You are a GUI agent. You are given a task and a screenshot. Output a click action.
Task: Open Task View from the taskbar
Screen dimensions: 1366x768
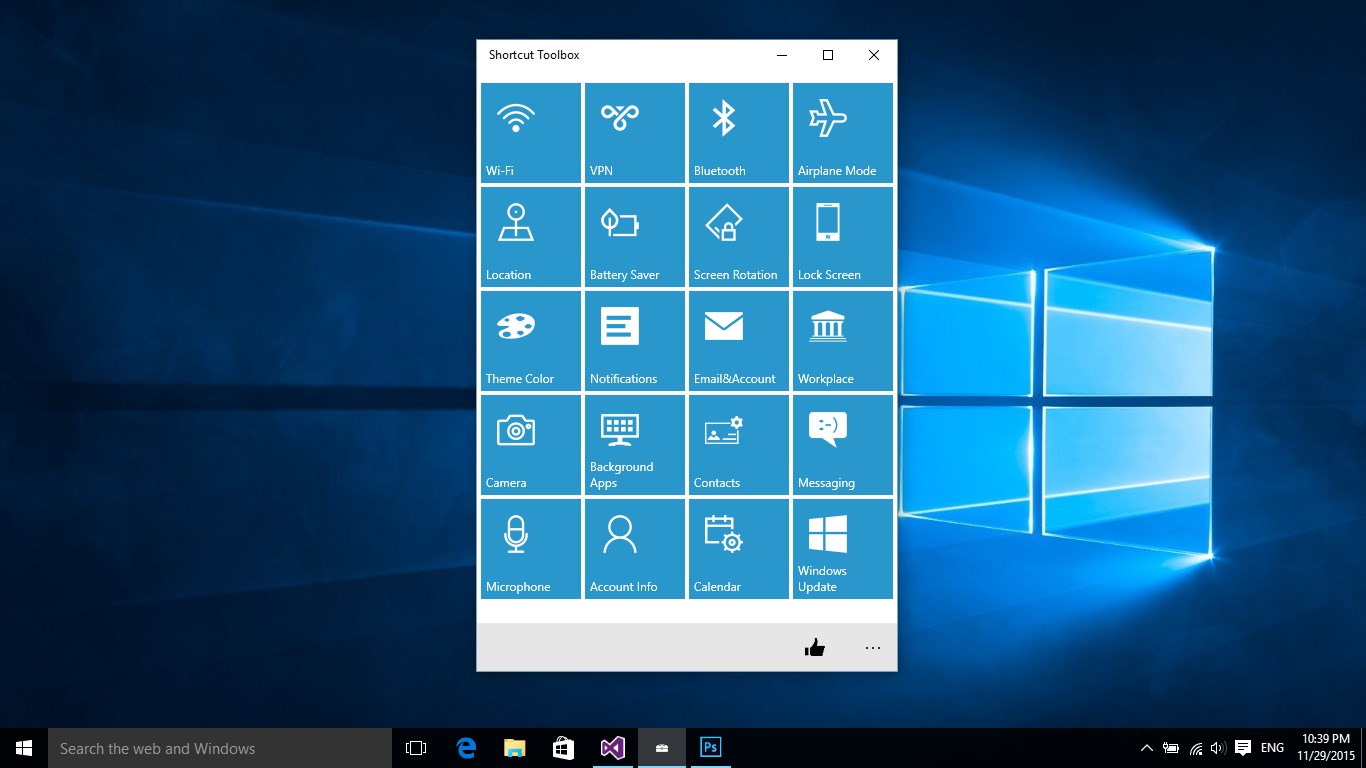coord(416,748)
